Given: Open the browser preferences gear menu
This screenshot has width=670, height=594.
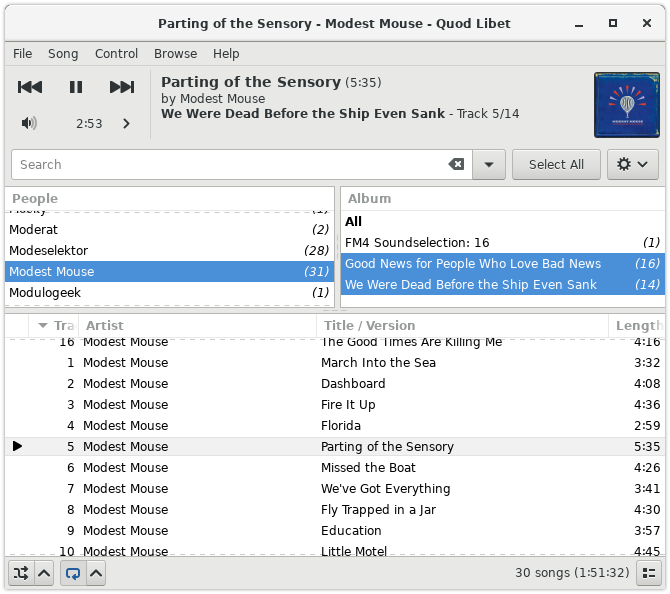Looking at the screenshot, I should (632, 164).
